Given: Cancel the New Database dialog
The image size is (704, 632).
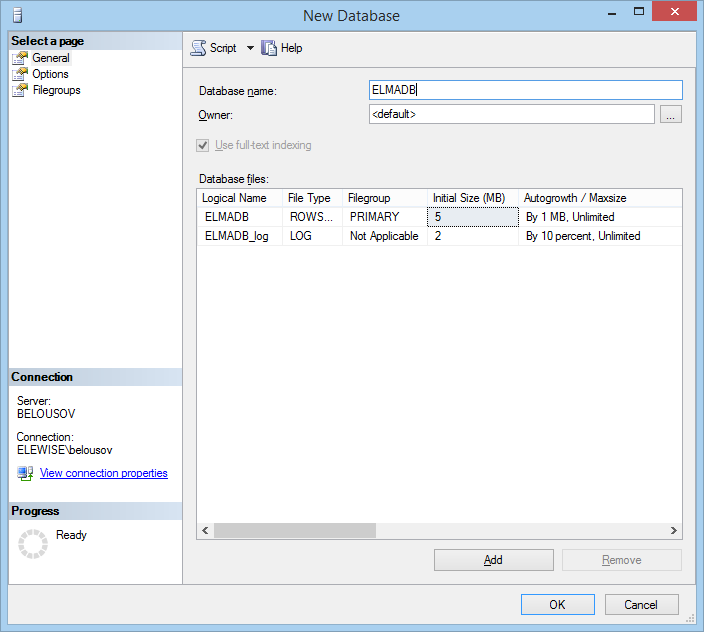Looking at the screenshot, I should tap(641, 604).
